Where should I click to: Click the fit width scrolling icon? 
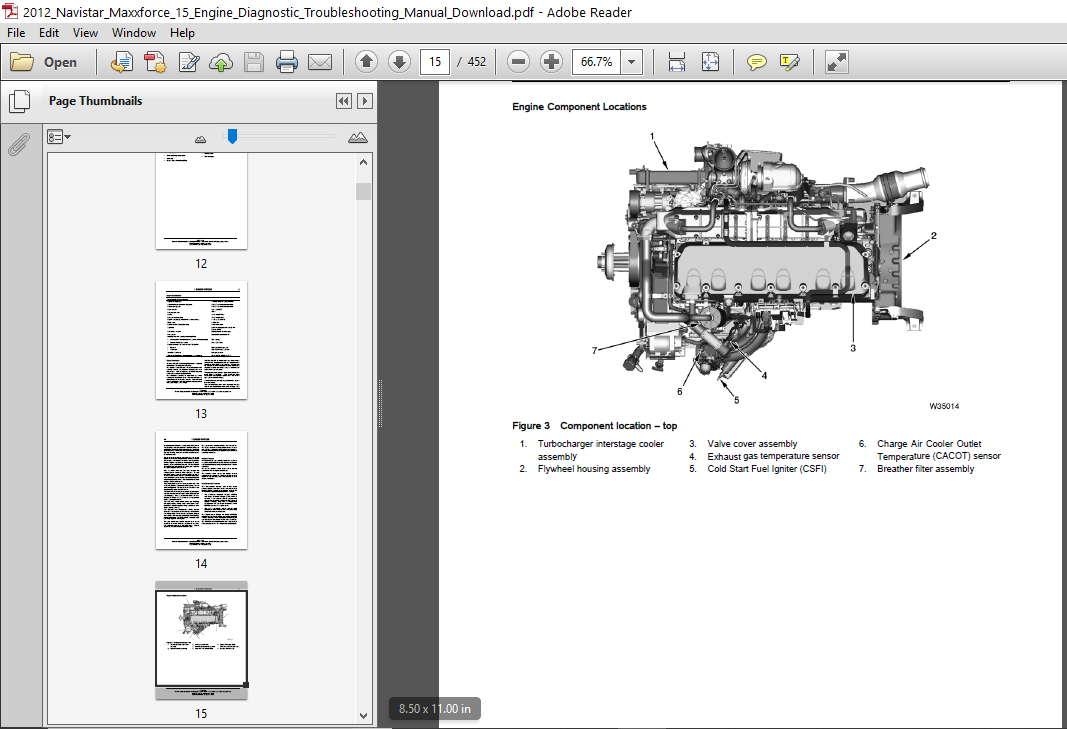(676, 62)
